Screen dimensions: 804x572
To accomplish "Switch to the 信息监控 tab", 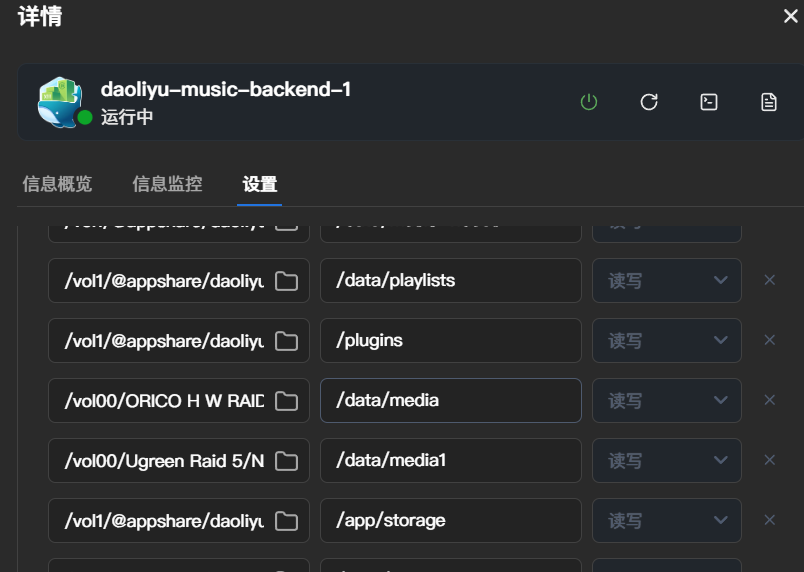I will (x=167, y=184).
